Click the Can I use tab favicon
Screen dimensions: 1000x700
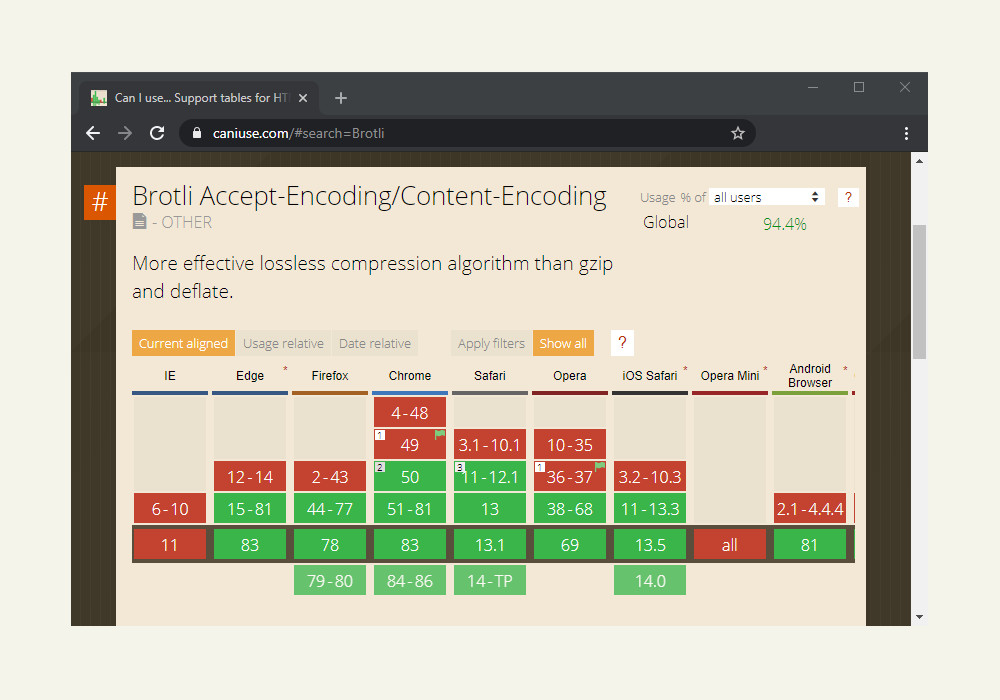99,98
